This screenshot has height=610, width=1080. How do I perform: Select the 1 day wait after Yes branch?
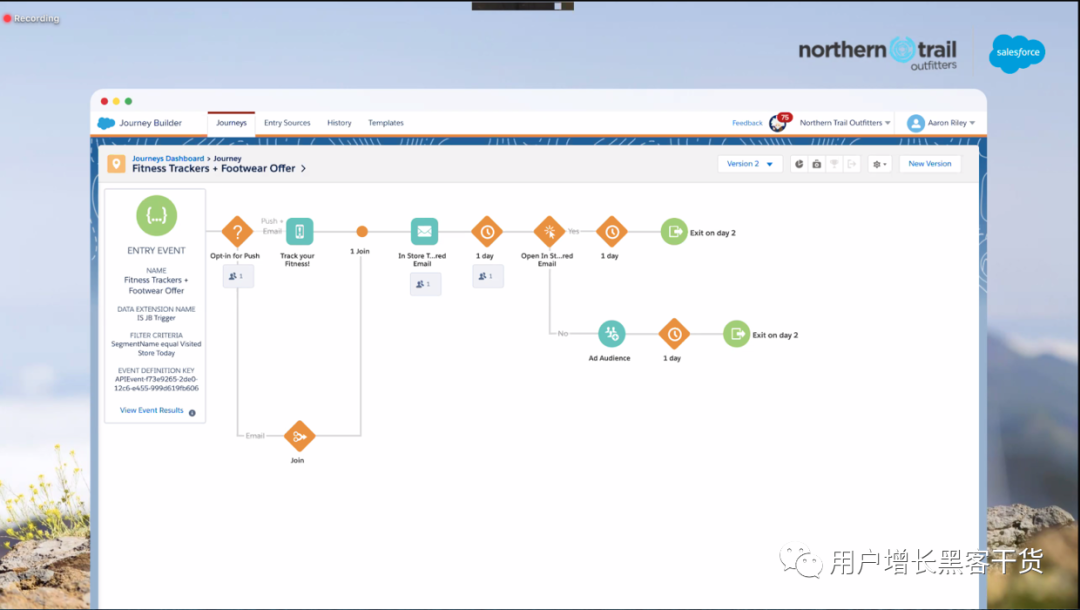(612, 232)
